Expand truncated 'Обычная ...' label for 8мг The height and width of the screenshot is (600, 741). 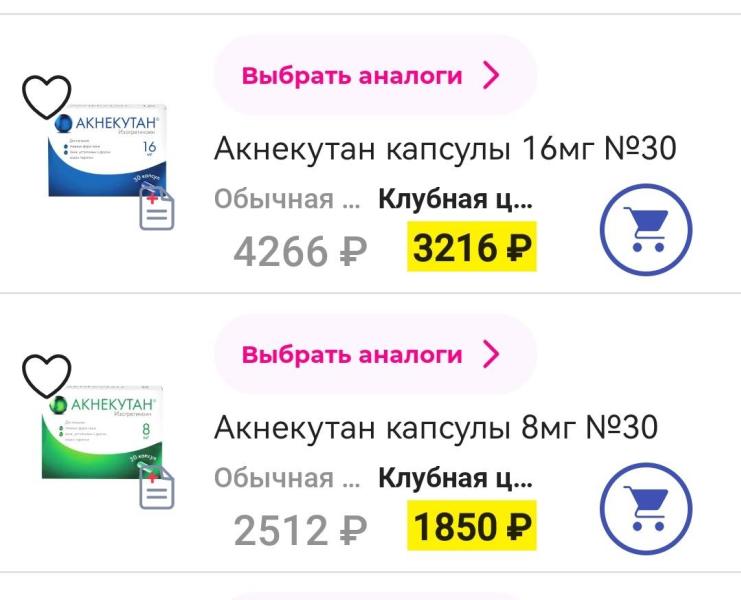point(287,478)
